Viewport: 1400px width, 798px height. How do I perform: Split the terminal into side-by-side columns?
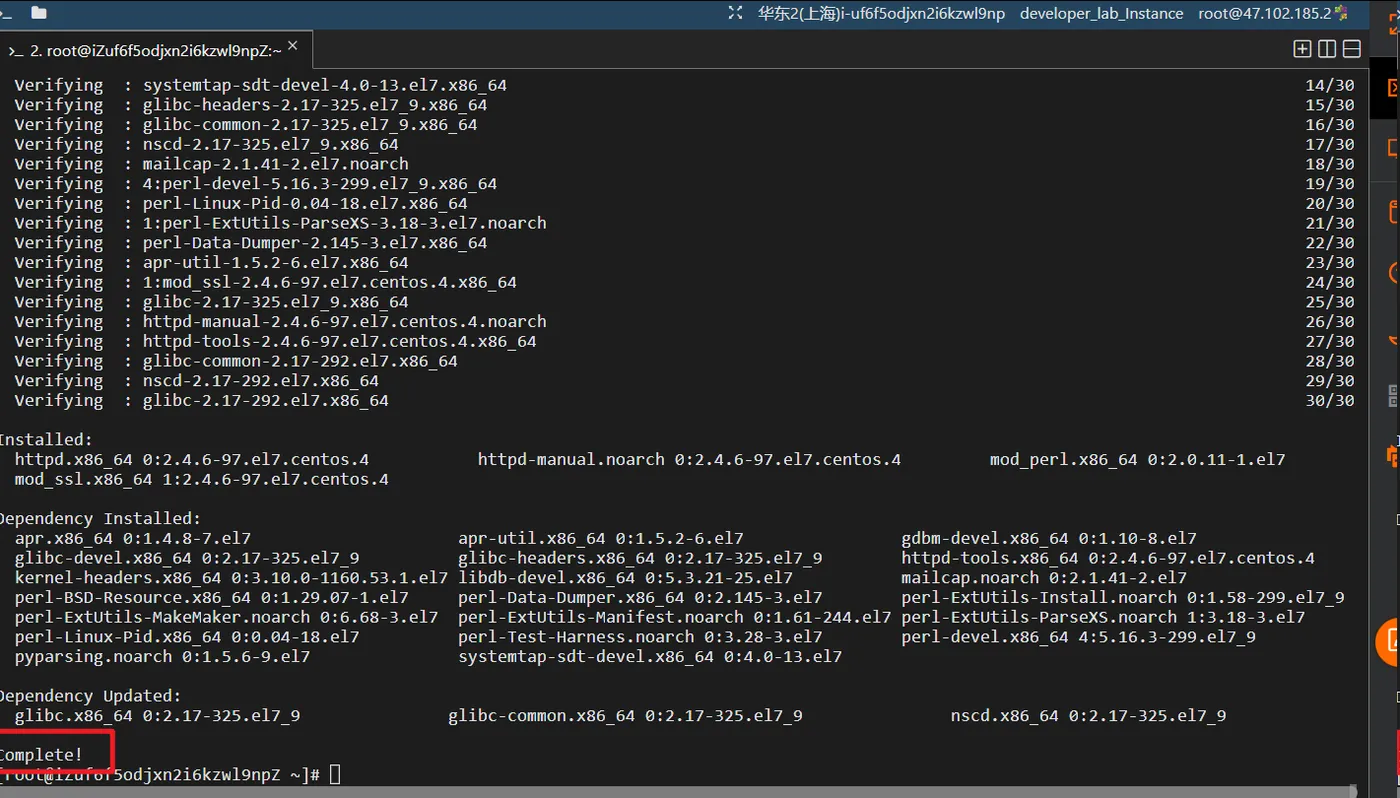coord(1327,49)
